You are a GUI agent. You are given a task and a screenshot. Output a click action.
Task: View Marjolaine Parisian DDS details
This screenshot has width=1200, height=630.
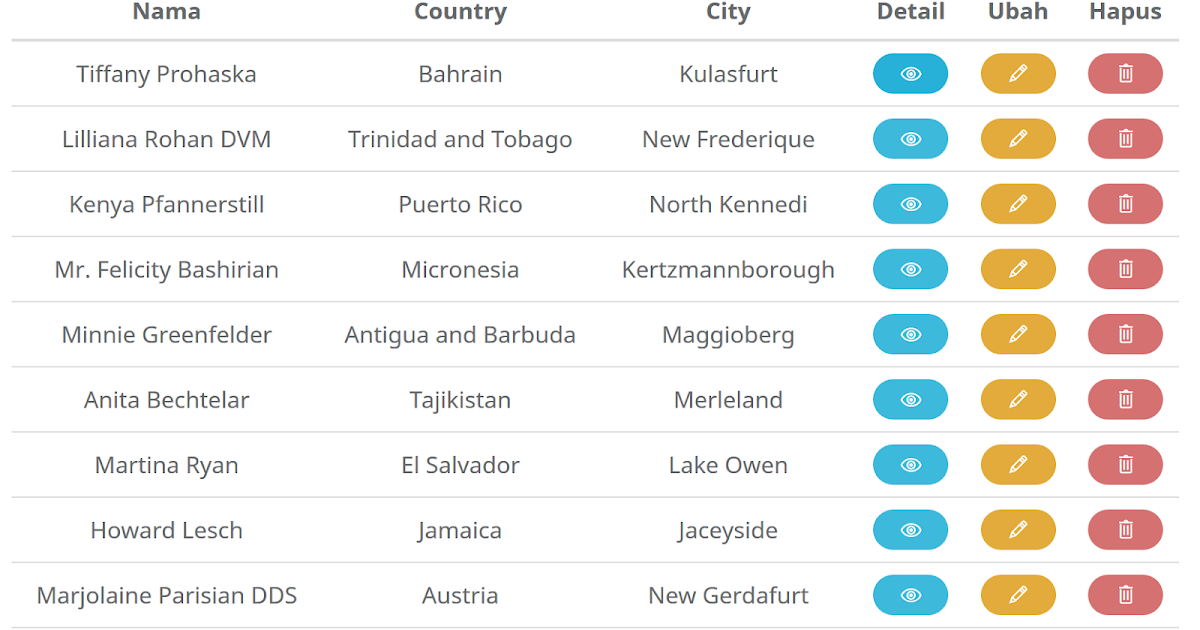point(910,595)
